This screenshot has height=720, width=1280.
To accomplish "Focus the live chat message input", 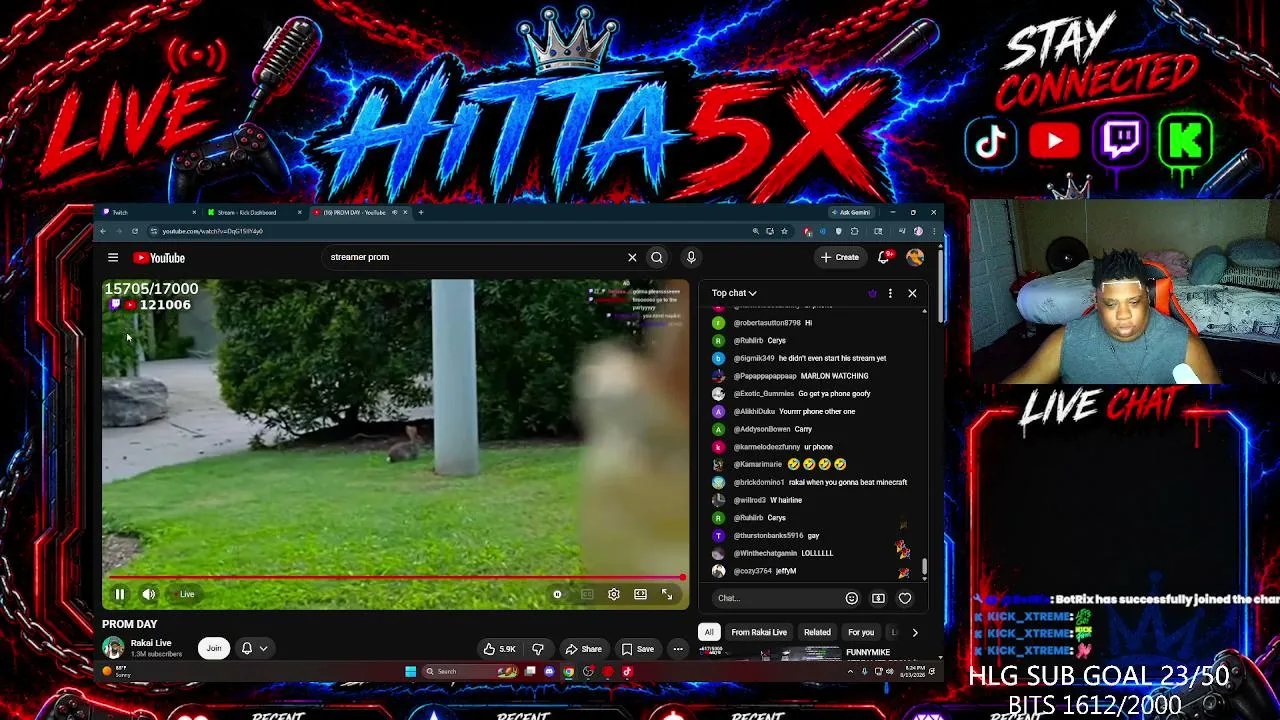I will 776,598.
